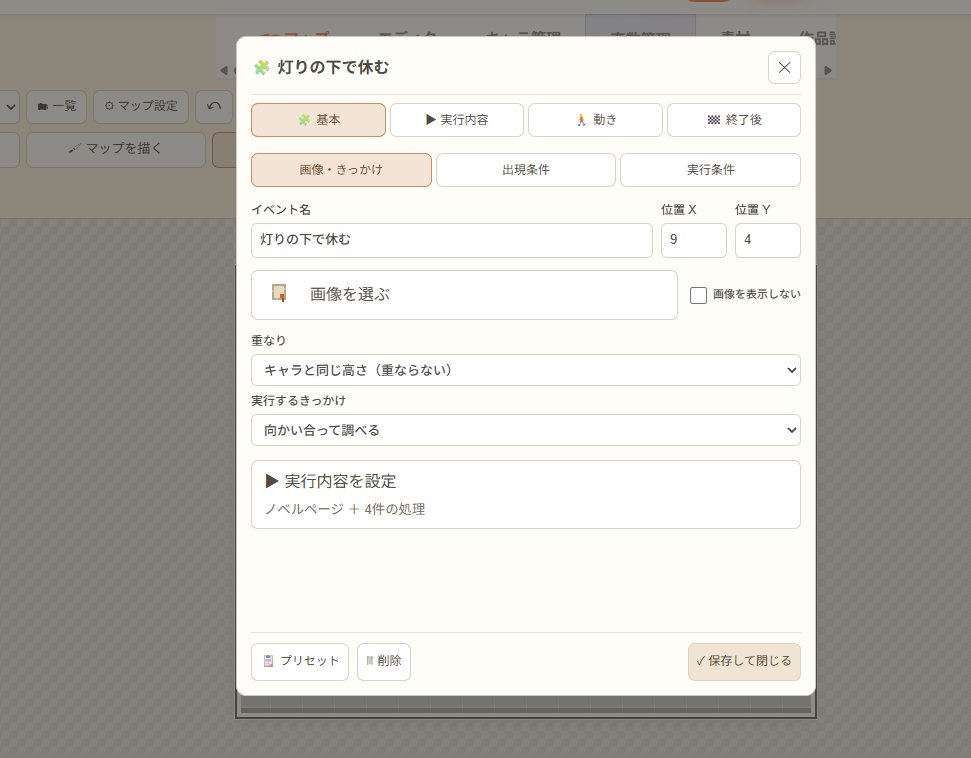Switch to the 基本 tab
Image resolution: width=971 pixels, height=758 pixels.
(x=318, y=120)
